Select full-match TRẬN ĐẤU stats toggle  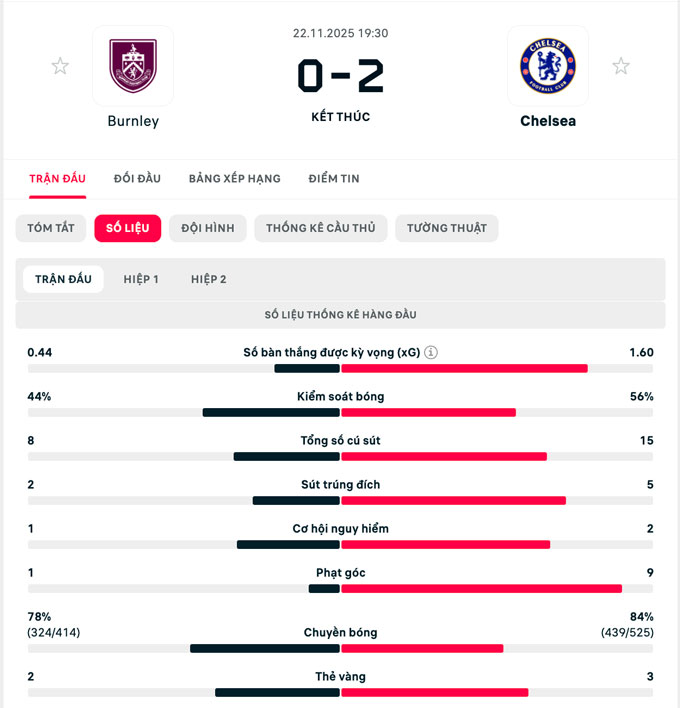point(63,279)
